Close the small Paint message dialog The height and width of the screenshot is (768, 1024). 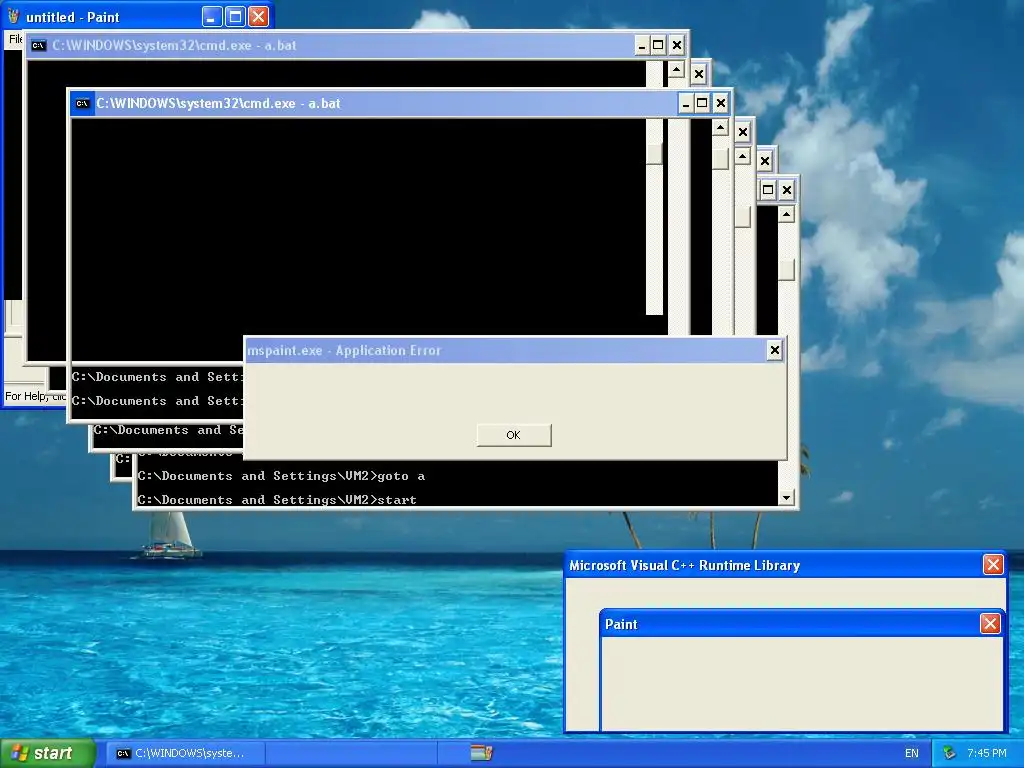point(990,624)
